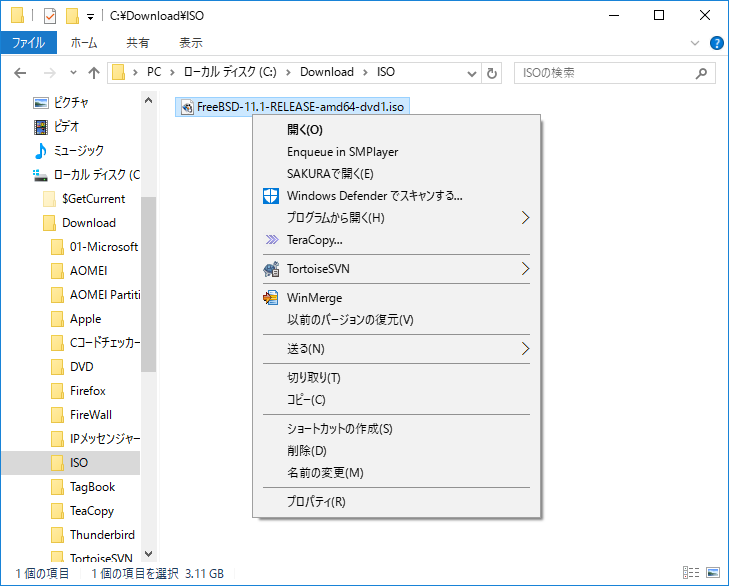
Task: Open recent locations dropdown arrow
Action: coord(73,73)
